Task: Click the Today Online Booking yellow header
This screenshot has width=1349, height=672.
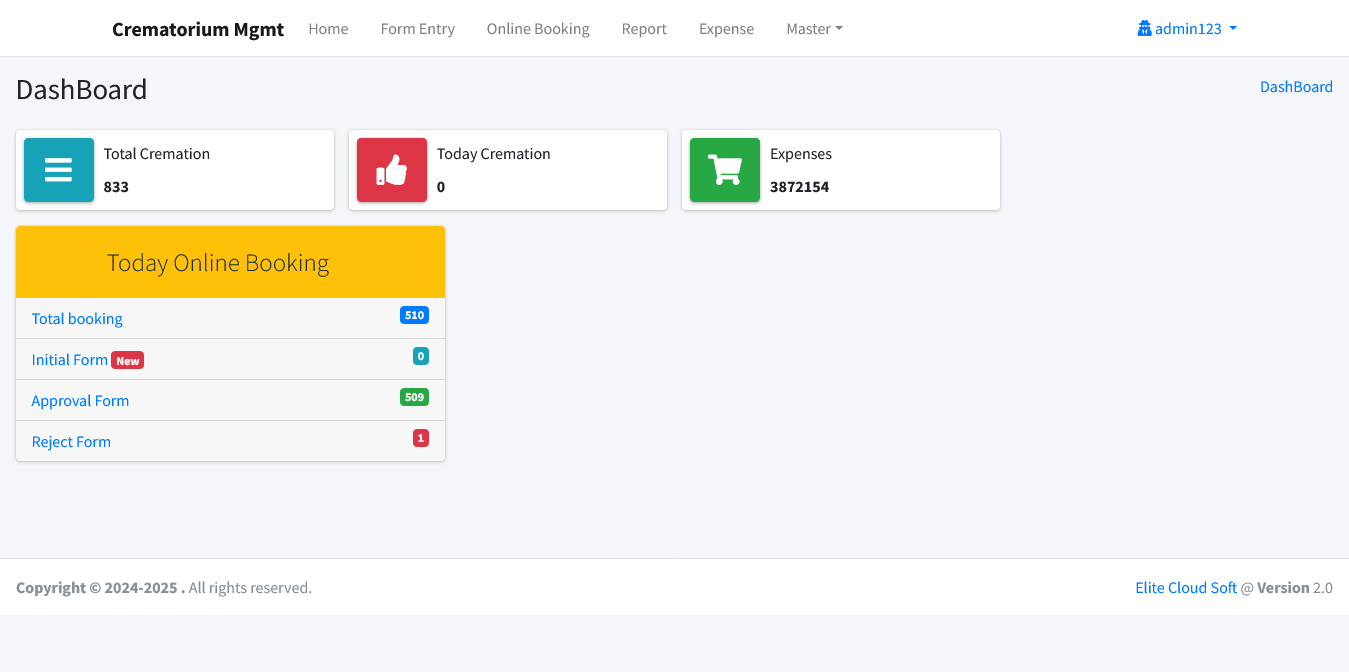Action: (x=218, y=263)
